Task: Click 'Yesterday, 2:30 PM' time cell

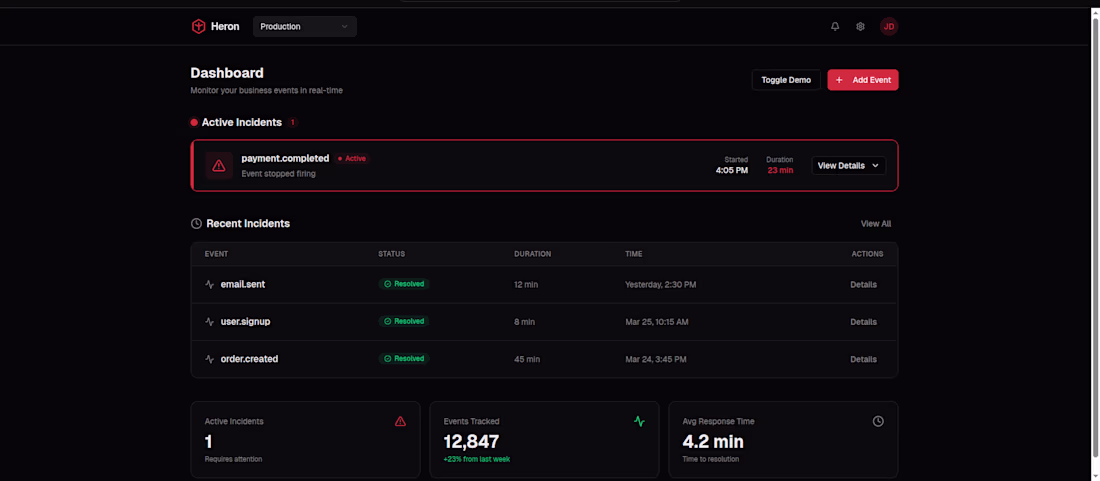Action: [x=661, y=285]
